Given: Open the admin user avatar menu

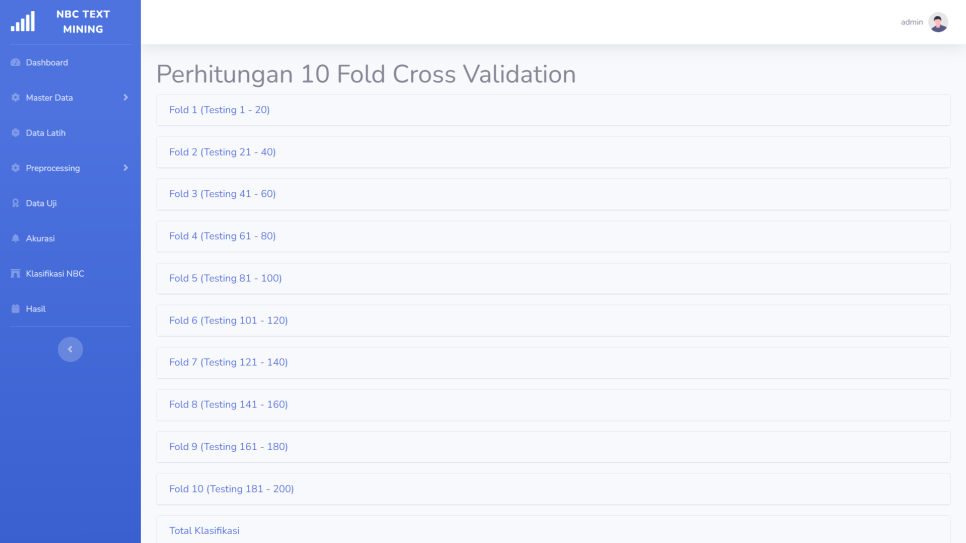Looking at the screenshot, I should (938, 22).
